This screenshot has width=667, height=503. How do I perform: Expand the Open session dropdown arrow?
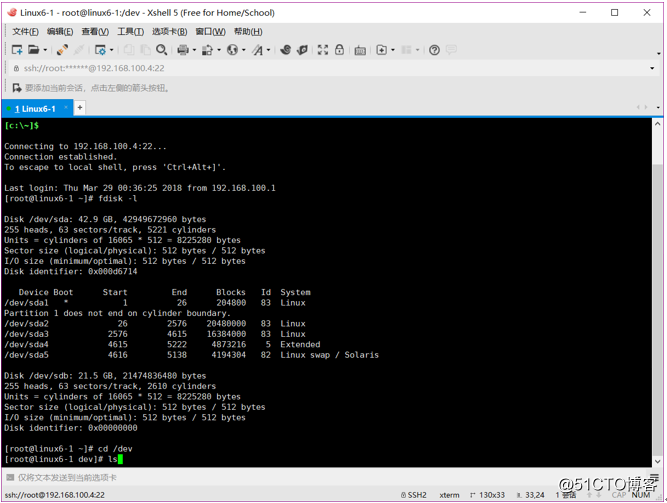click(45, 50)
